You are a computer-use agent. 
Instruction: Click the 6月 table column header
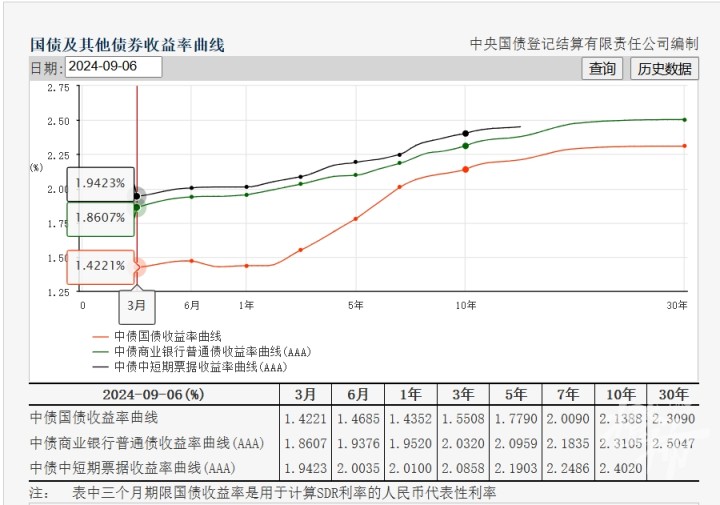(x=358, y=394)
